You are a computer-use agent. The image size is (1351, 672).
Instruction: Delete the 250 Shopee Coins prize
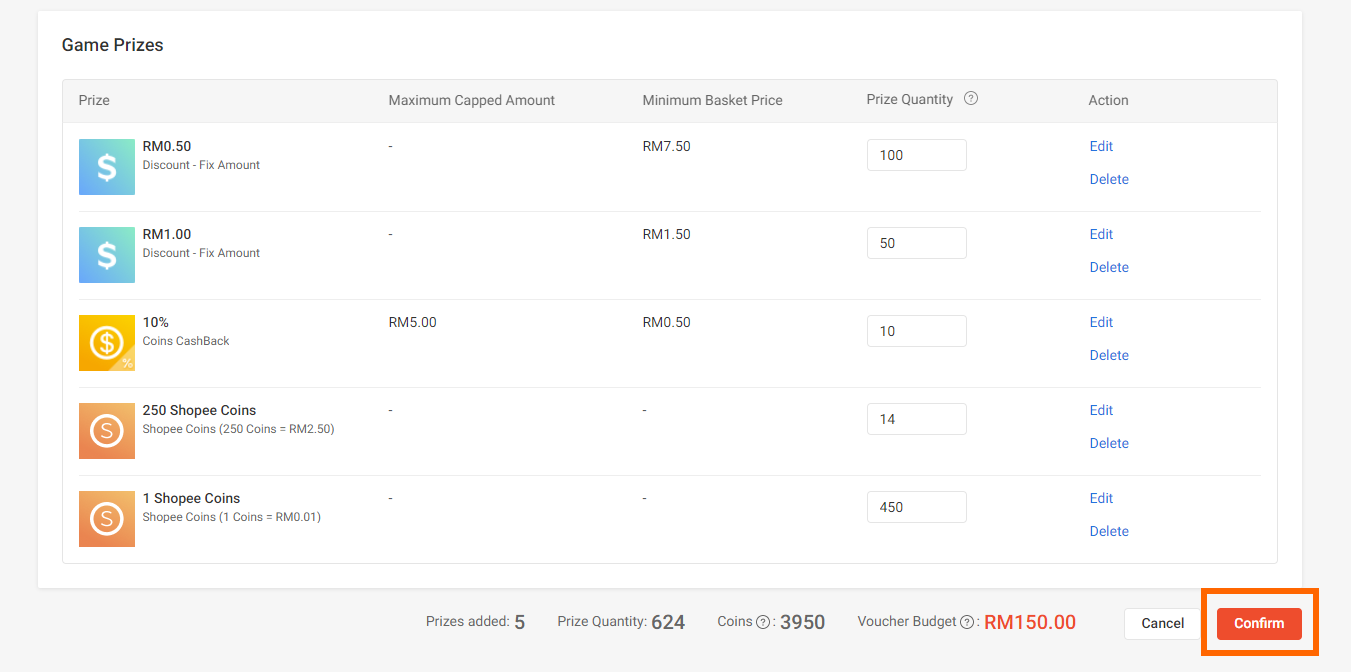pos(1109,443)
